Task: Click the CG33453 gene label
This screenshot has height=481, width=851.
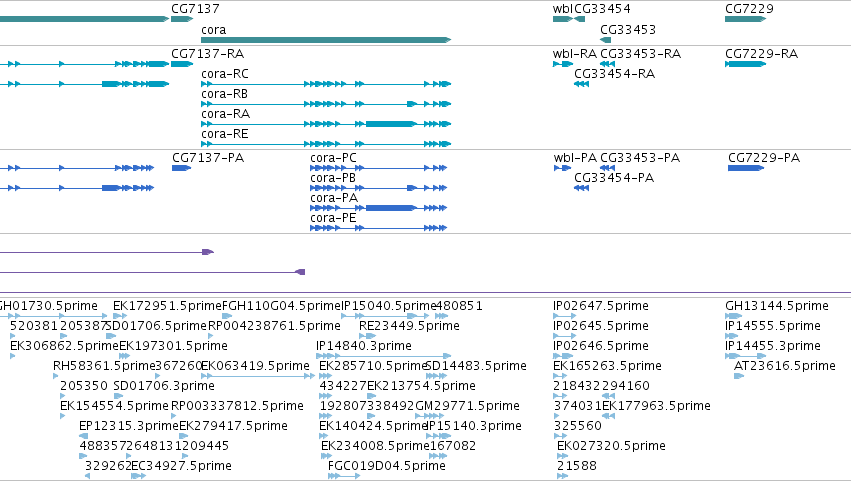Action: coord(628,29)
